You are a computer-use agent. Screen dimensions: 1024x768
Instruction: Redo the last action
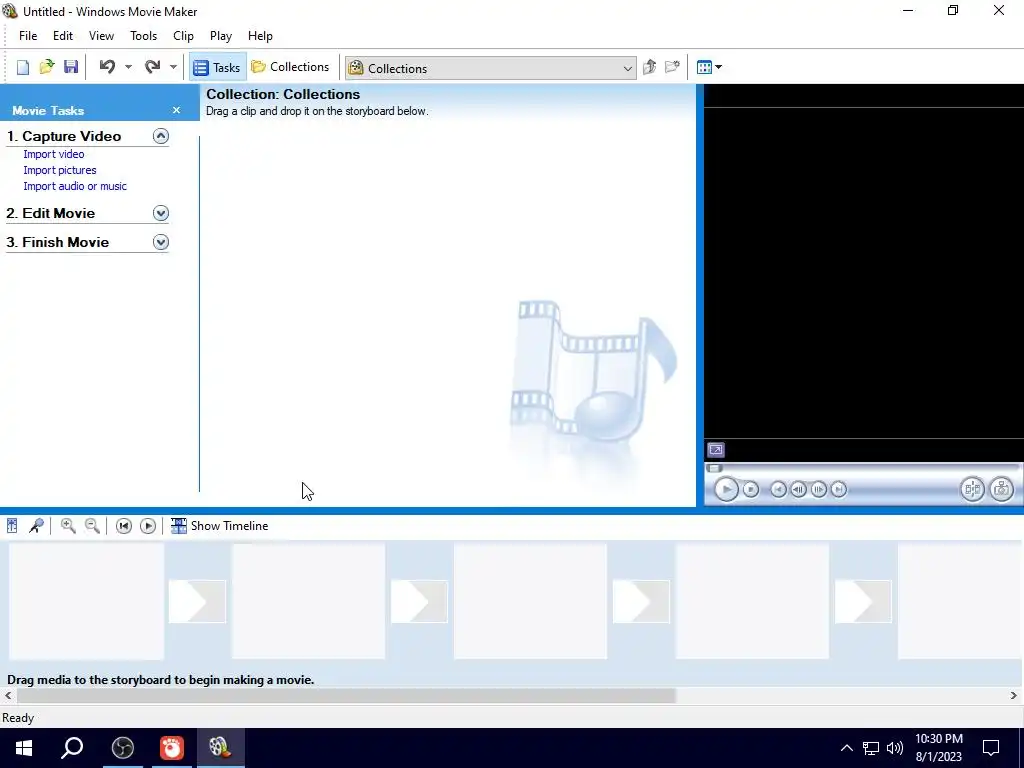coord(153,67)
